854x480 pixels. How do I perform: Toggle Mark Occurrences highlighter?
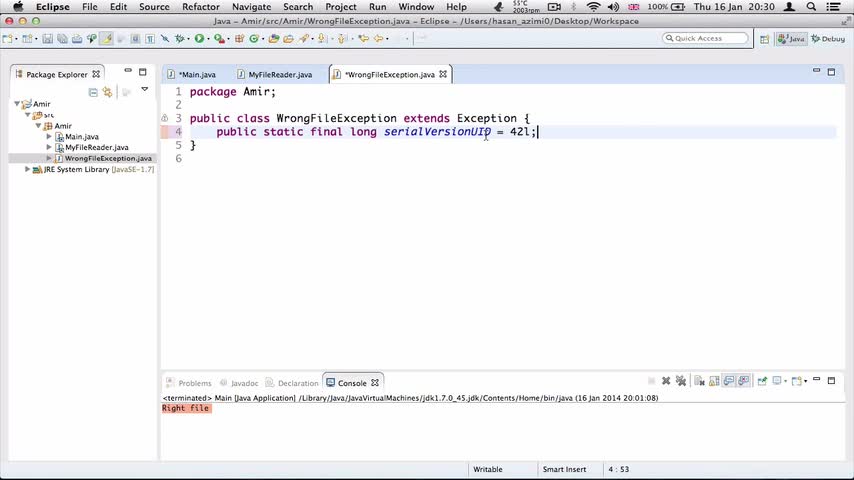pyautogui.click(x=106, y=38)
